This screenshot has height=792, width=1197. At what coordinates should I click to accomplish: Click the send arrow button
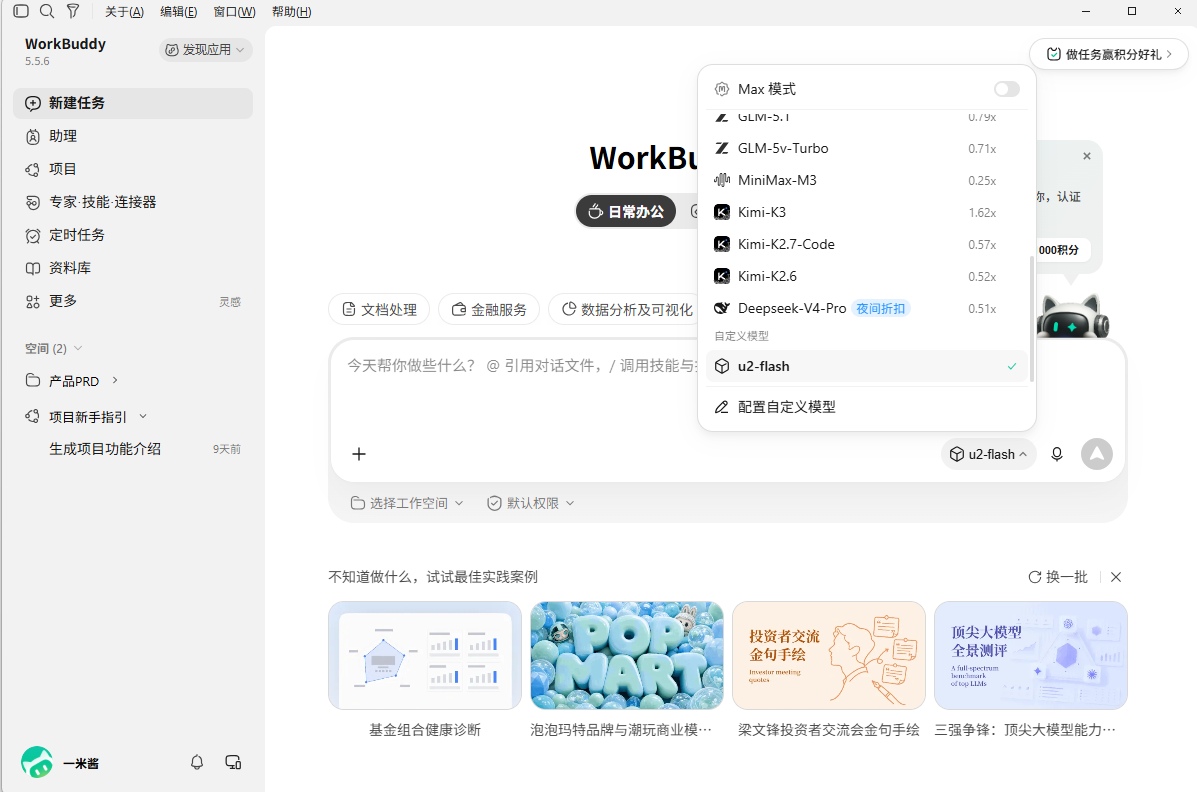click(1097, 454)
